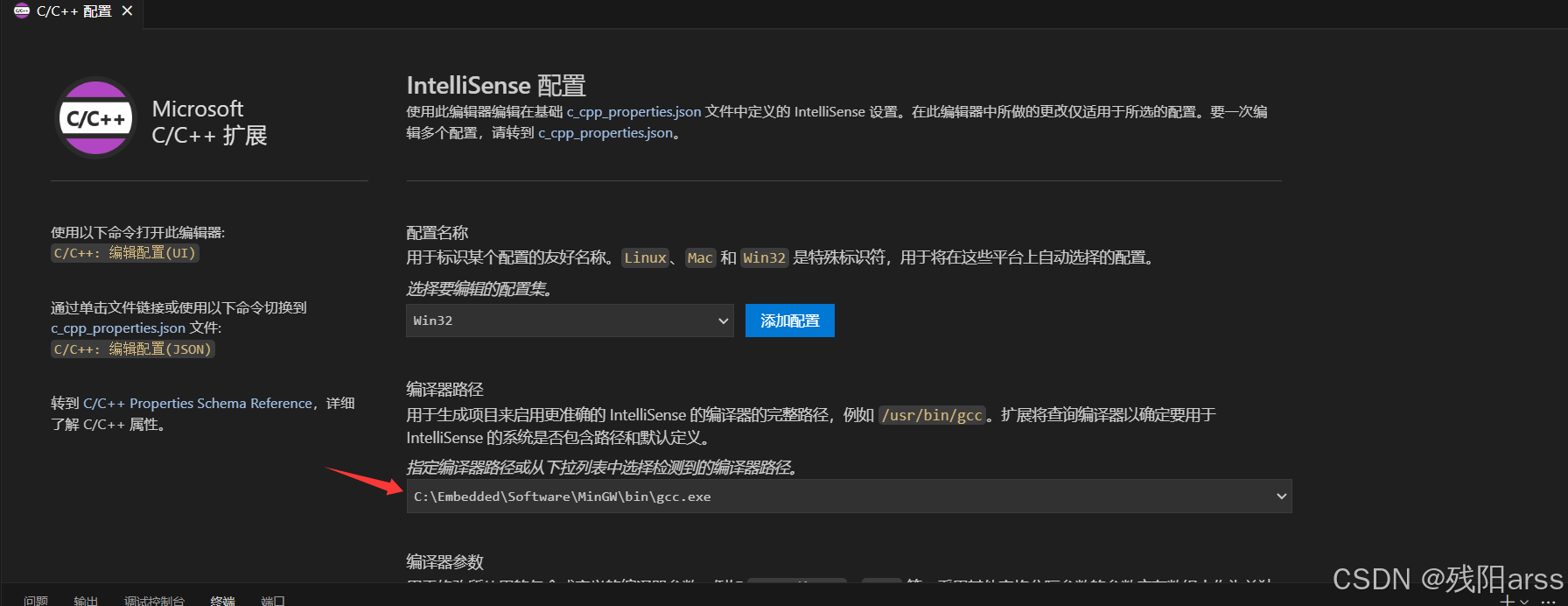1568x606 pixels.
Task: Open c_cpp_properties.json link before 文件: in sidebar
Action: [x=118, y=328]
